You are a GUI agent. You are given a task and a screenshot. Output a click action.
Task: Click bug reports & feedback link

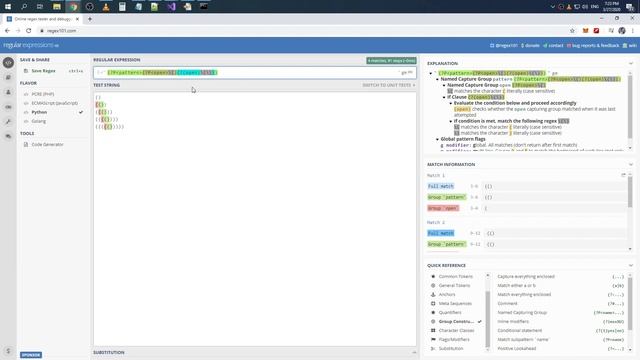click(593, 45)
